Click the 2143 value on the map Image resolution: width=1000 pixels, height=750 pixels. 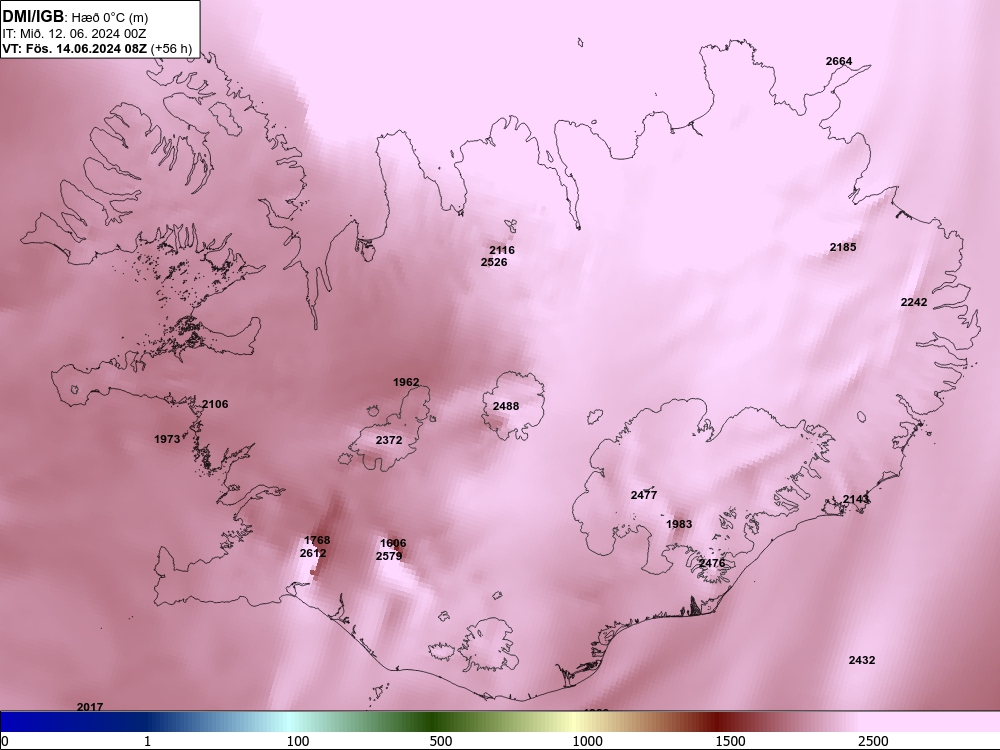pos(856,499)
